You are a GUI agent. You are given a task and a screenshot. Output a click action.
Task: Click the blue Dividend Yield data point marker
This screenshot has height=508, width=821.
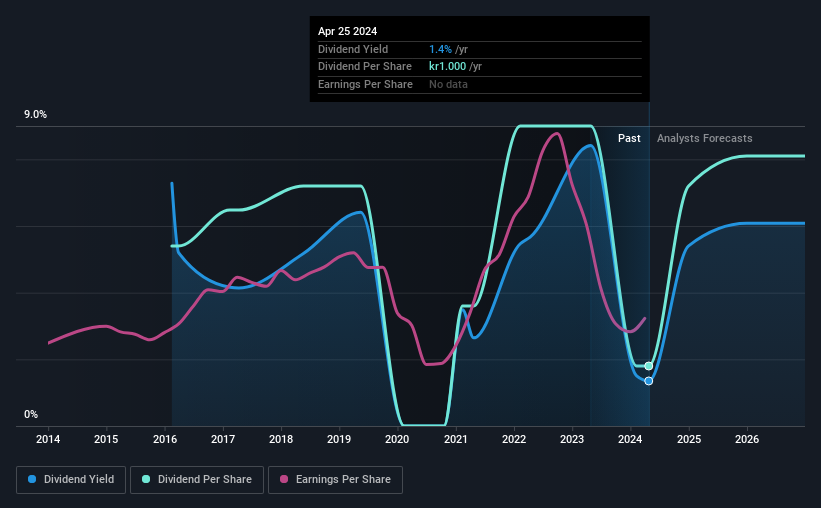coord(649,381)
